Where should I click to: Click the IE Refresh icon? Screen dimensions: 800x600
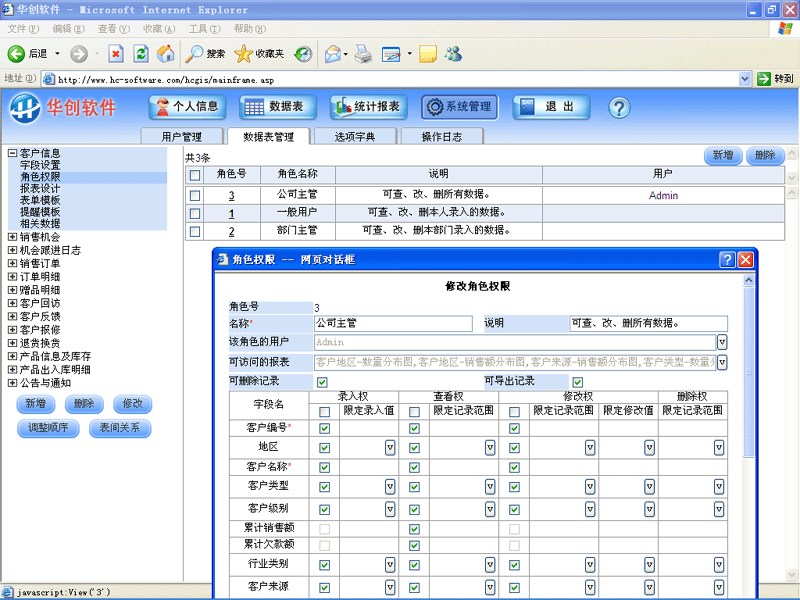tap(141, 54)
